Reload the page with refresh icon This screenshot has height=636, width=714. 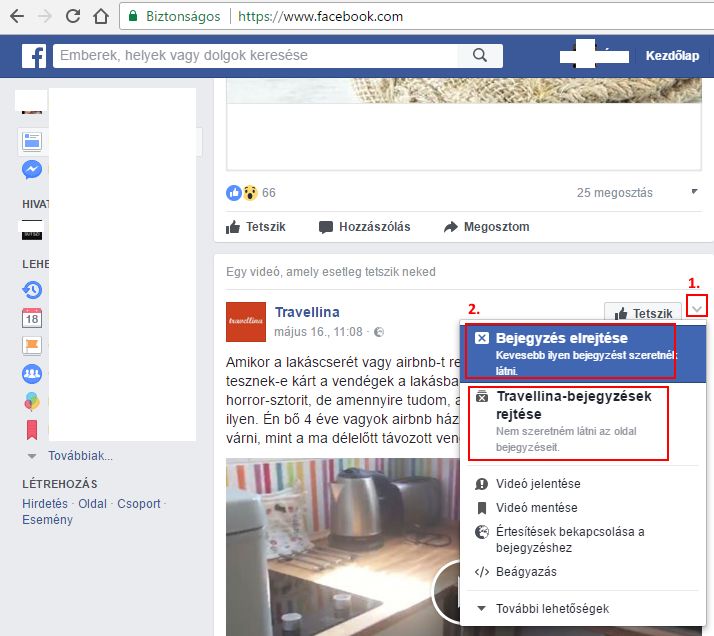tap(73, 16)
